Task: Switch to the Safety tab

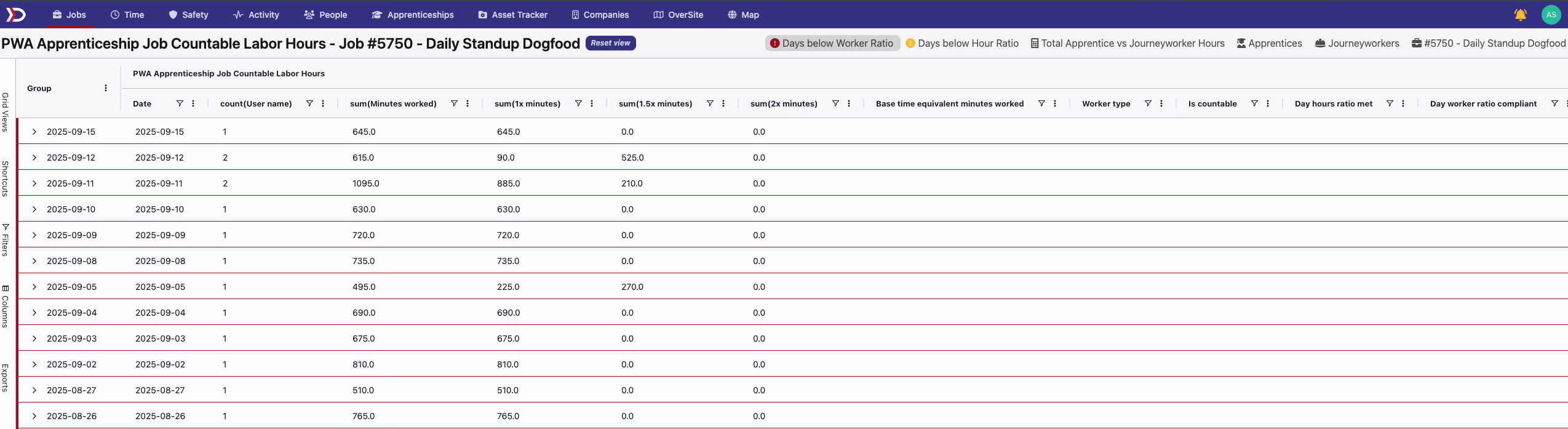Action: click(188, 15)
